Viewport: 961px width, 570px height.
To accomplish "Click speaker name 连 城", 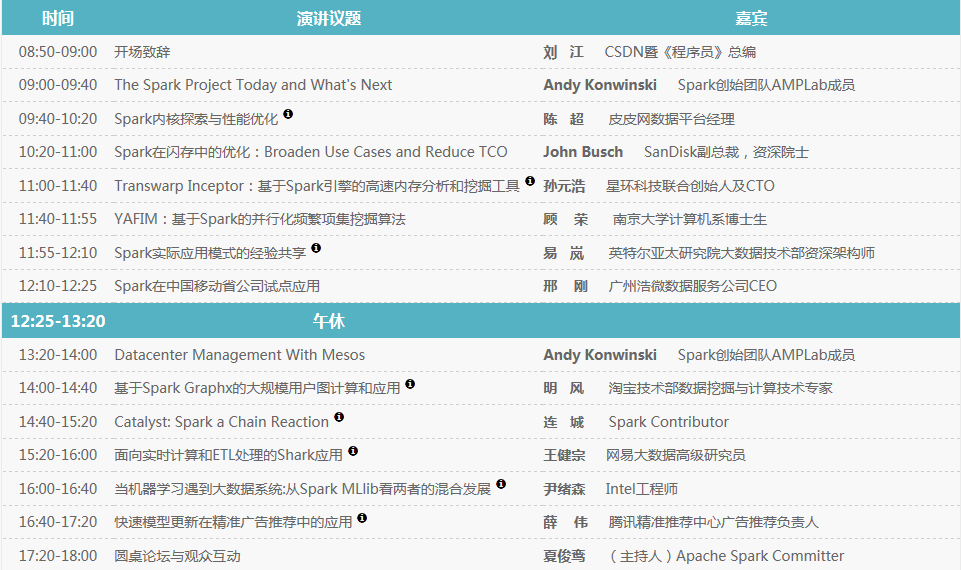I will pyautogui.click(x=563, y=422).
